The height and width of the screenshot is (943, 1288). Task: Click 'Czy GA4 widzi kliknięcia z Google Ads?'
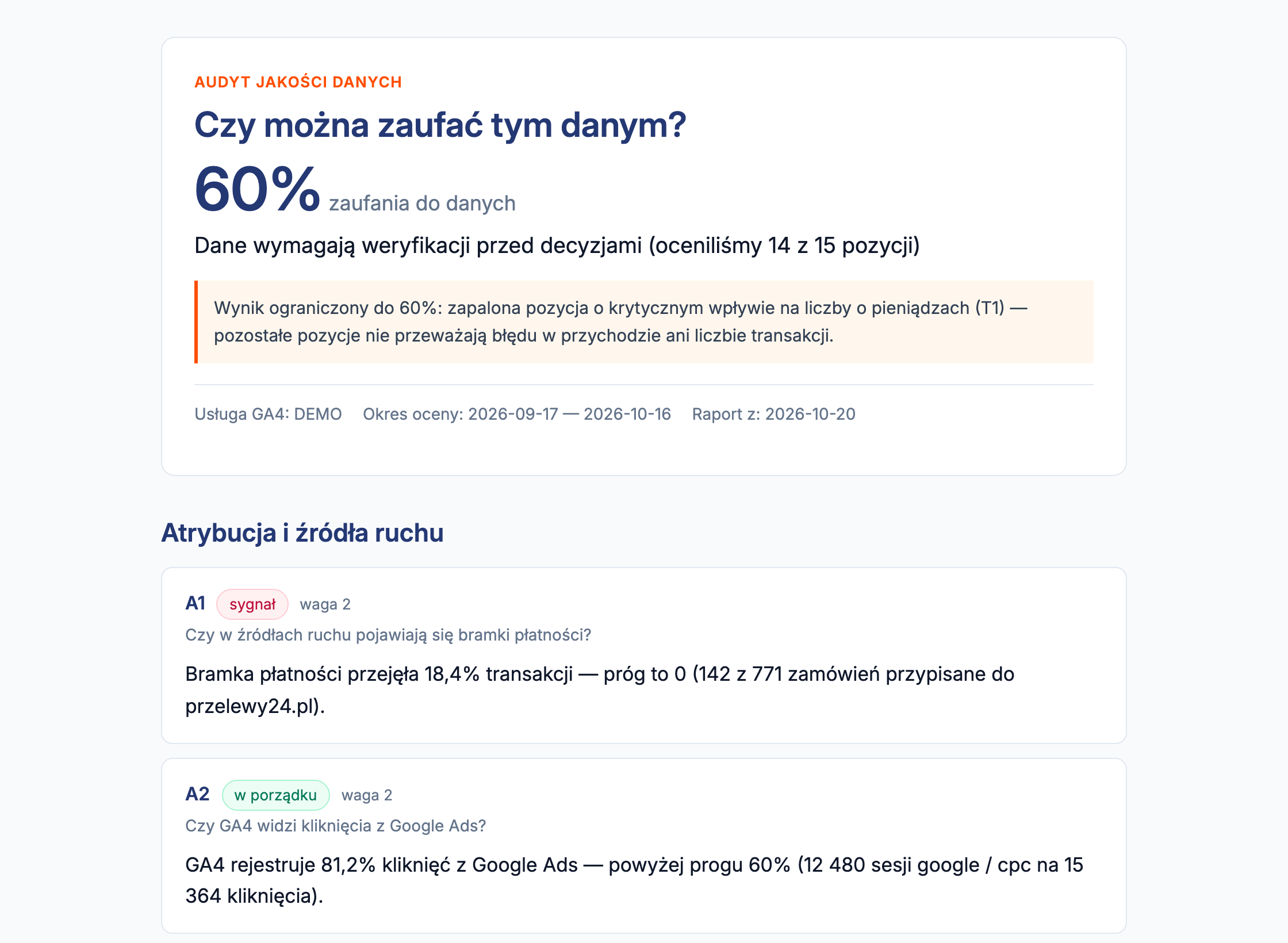point(335,826)
